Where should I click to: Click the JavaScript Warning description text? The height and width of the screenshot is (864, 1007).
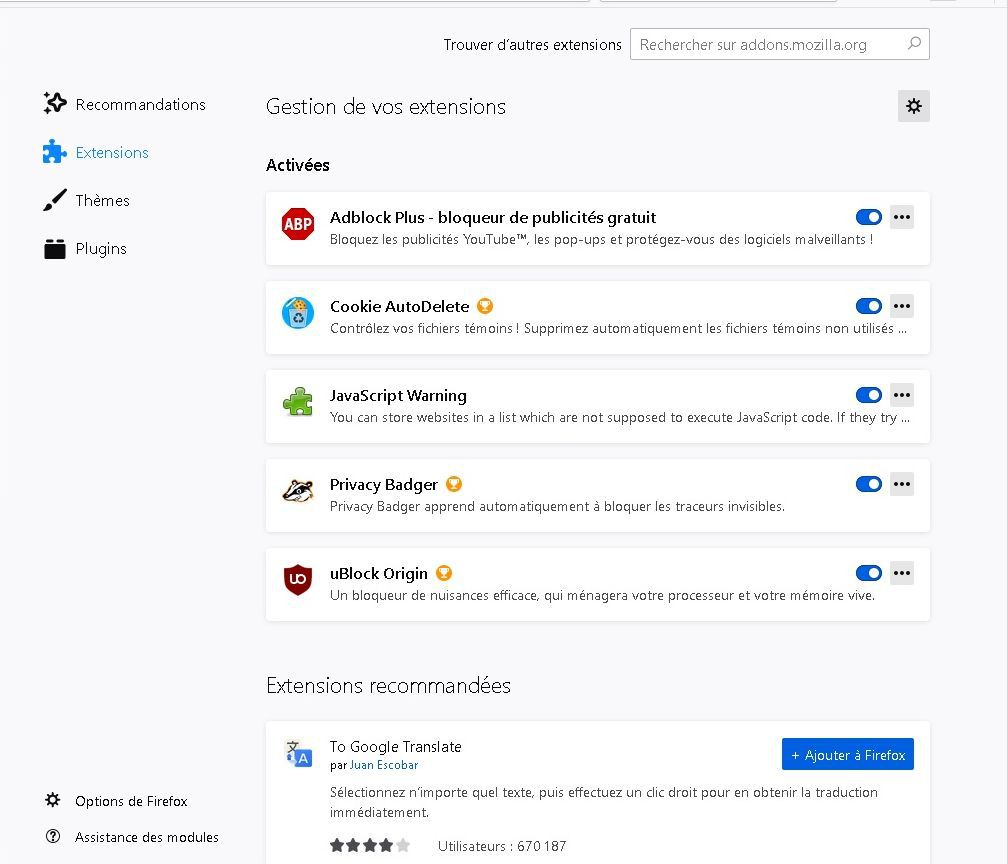coord(620,418)
